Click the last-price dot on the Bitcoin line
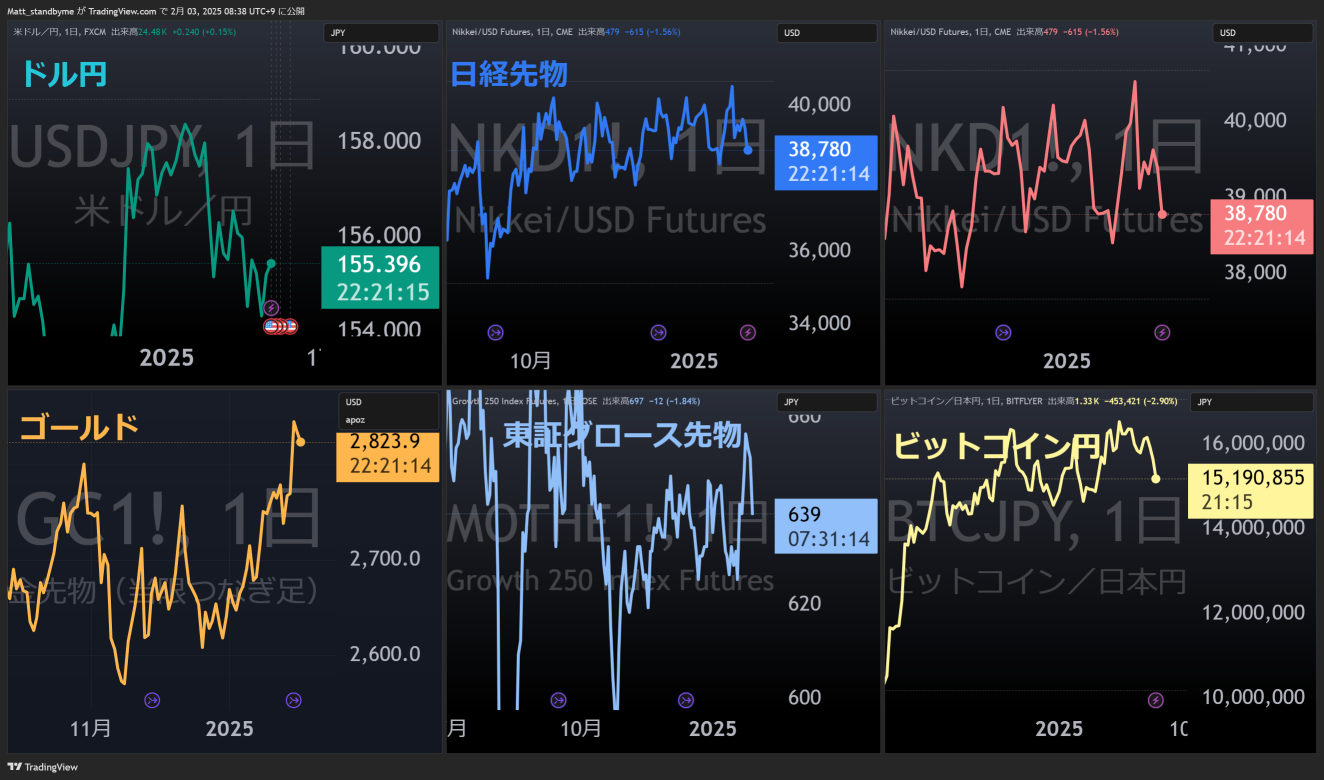 [x=1156, y=479]
